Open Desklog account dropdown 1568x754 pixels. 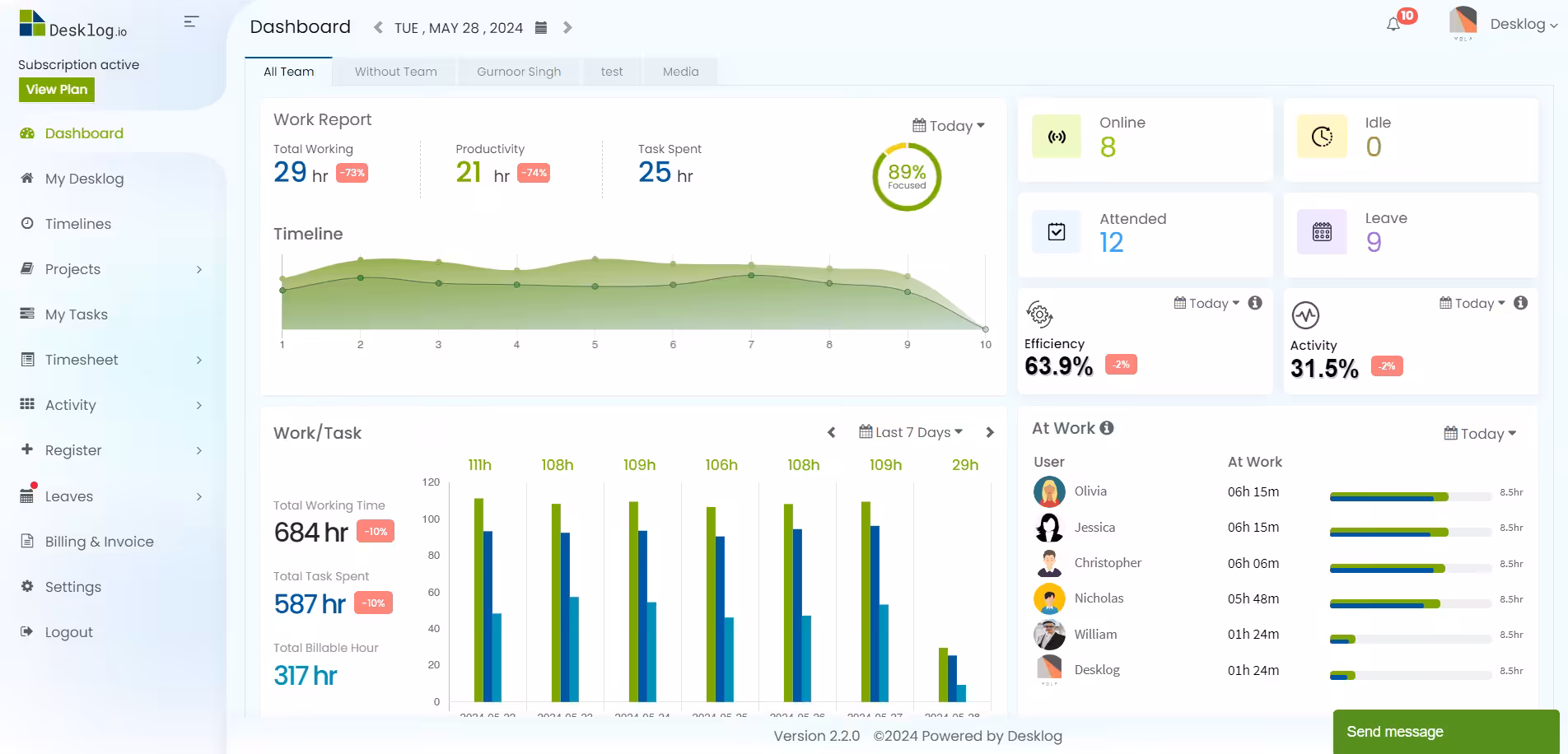tap(1524, 25)
